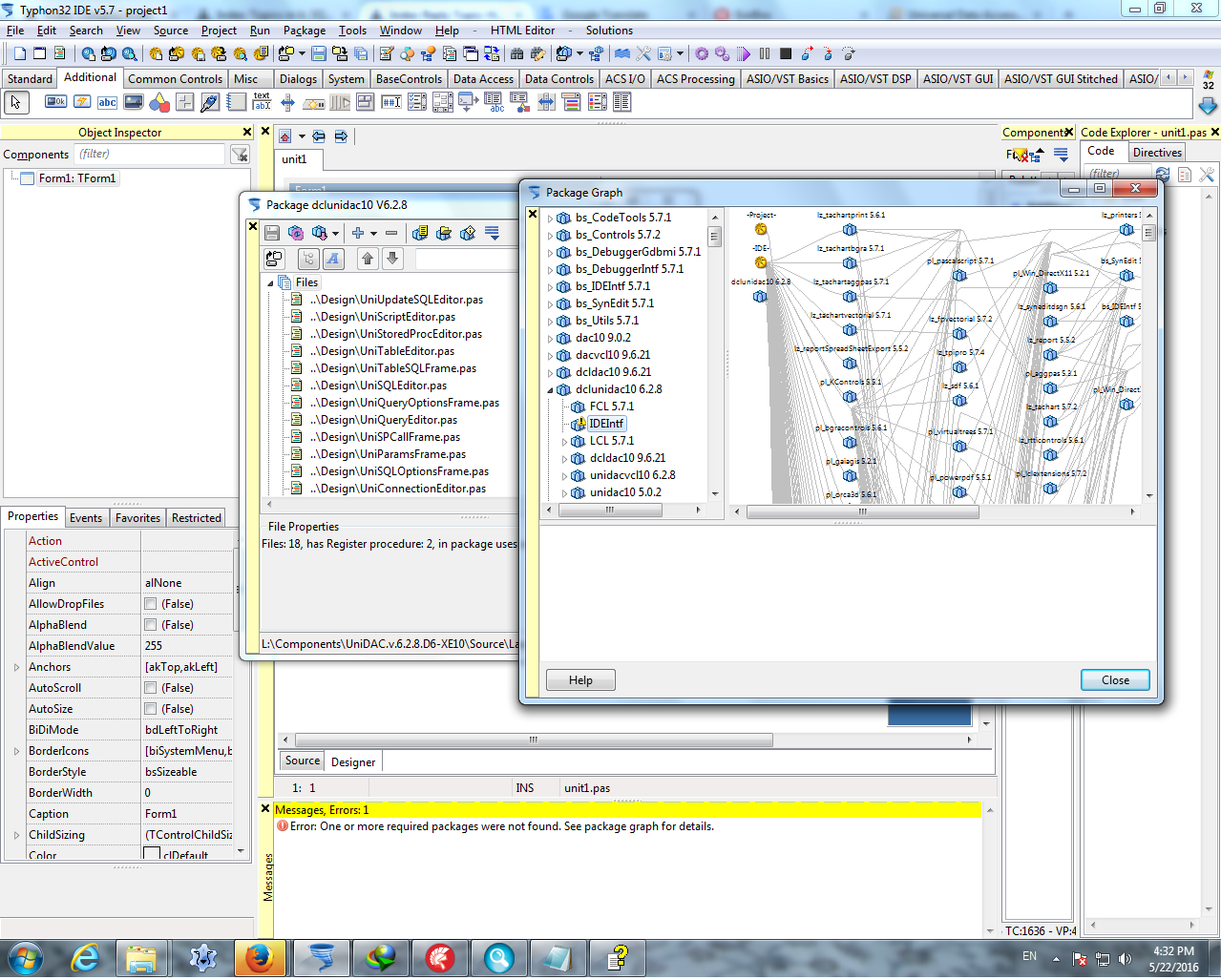
Task: Switch to the Events tab in Object Inspector
Action: (86, 518)
